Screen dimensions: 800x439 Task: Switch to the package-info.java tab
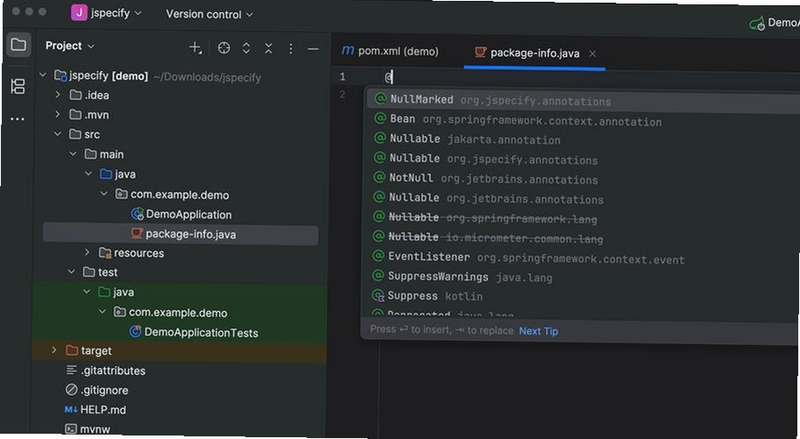[534, 54]
